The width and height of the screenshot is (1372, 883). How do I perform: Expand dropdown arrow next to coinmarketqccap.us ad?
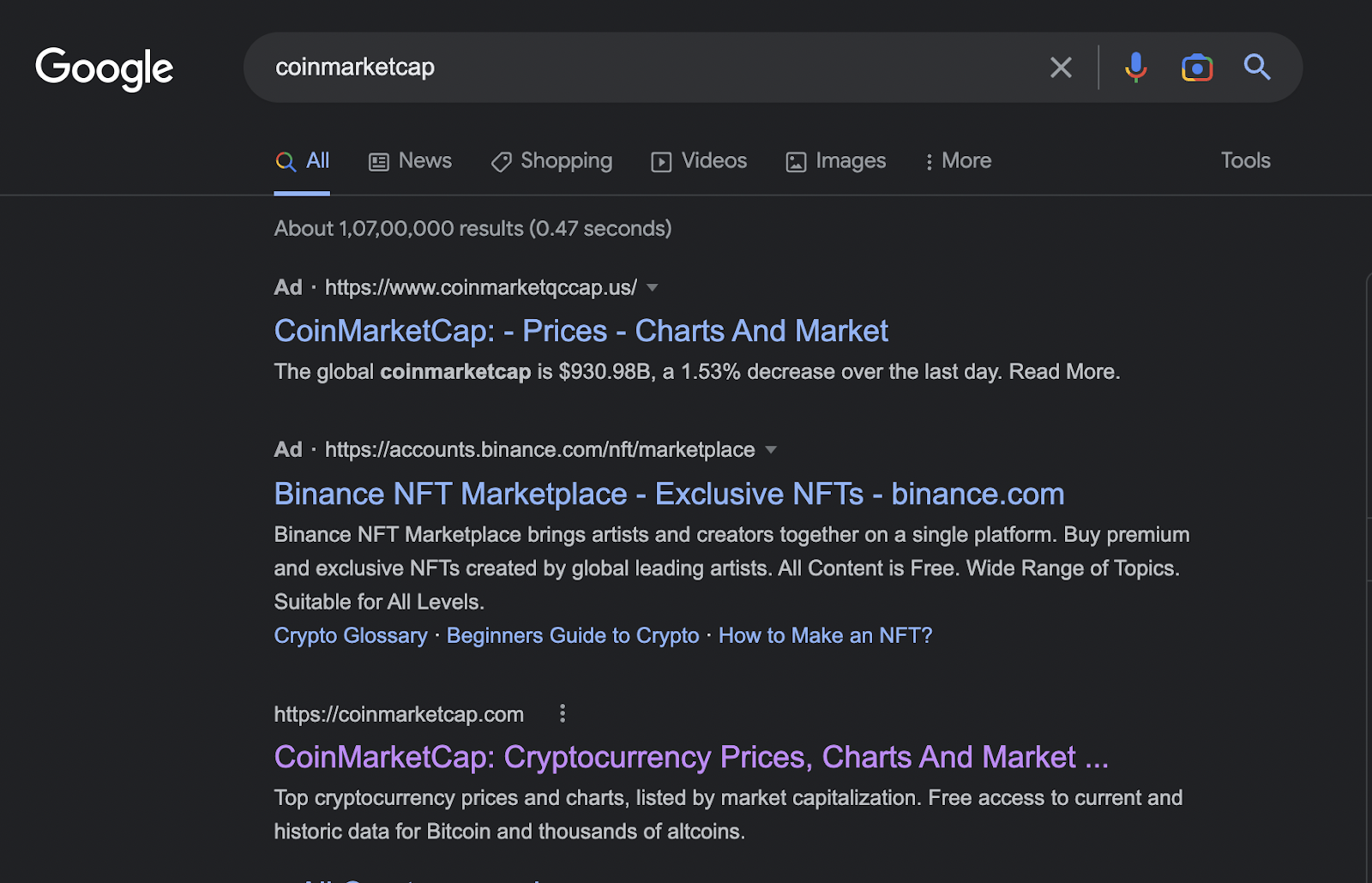[653, 288]
